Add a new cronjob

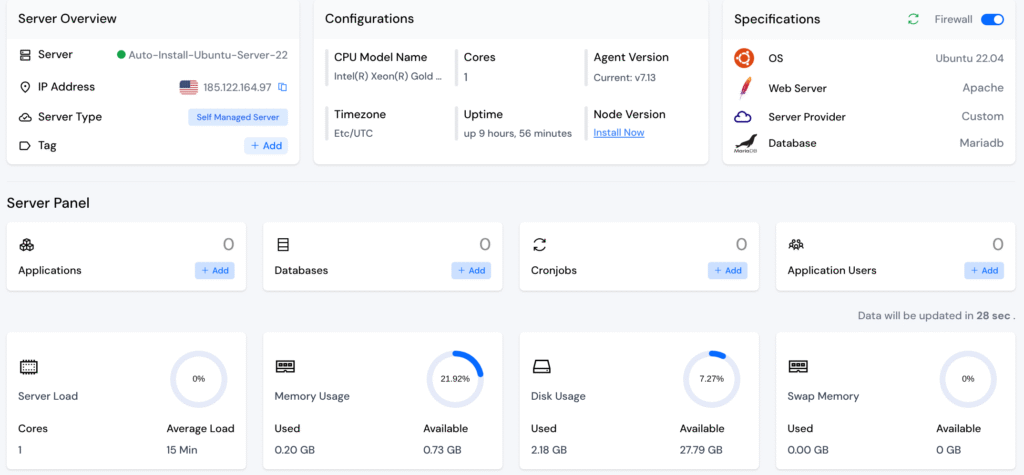pyautogui.click(x=727, y=271)
